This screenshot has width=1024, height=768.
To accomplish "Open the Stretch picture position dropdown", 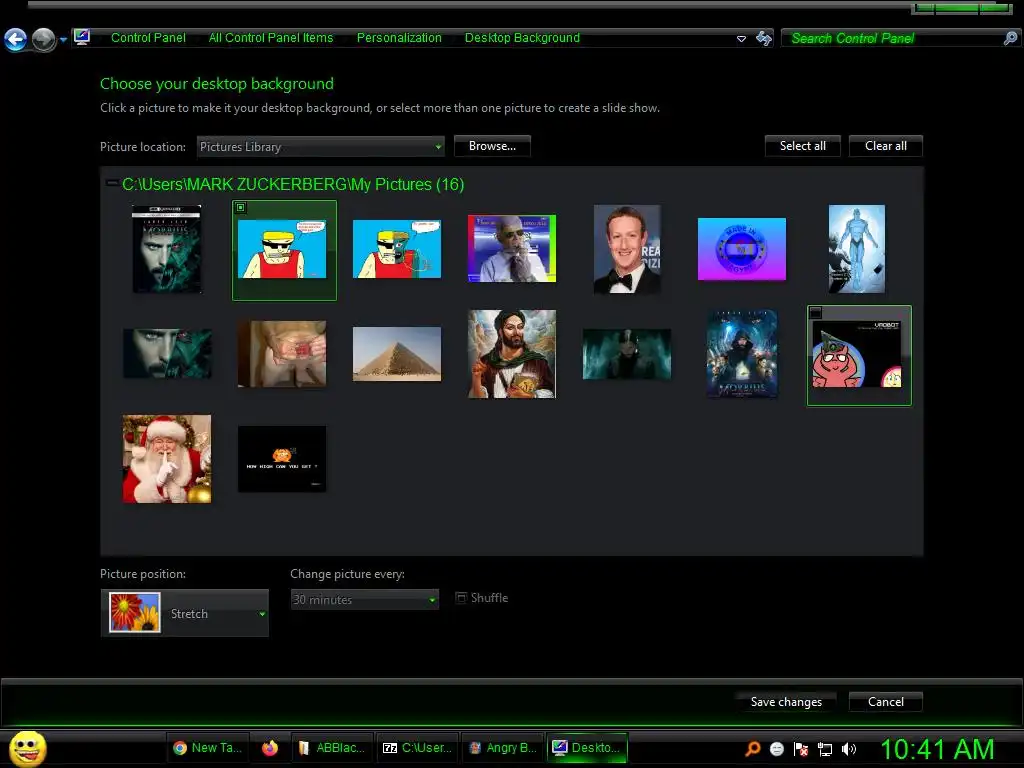I will pos(185,613).
